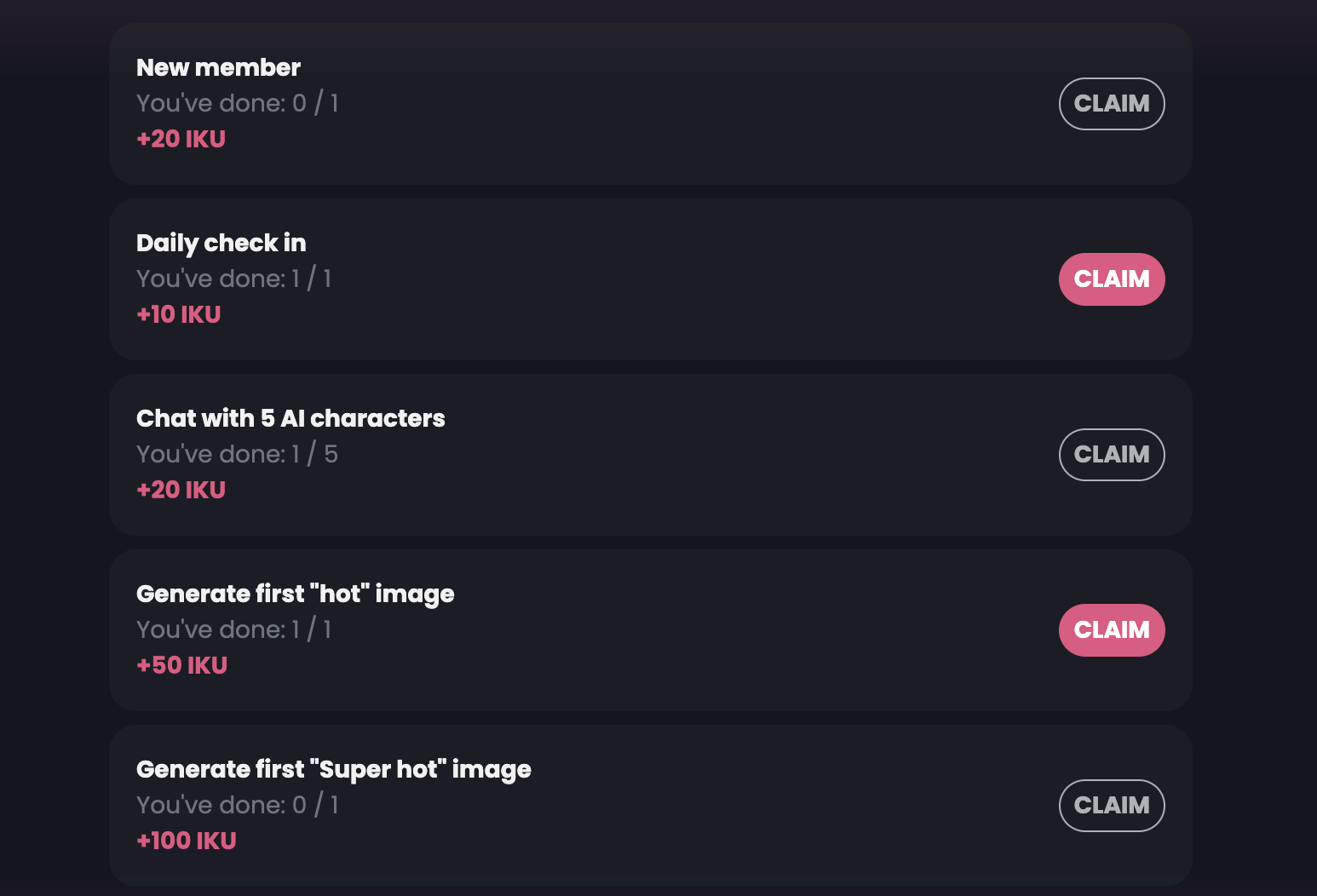Click Generate first "Super hot" image title
This screenshot has height=896, width=1317.
click(x=333, y=769)
